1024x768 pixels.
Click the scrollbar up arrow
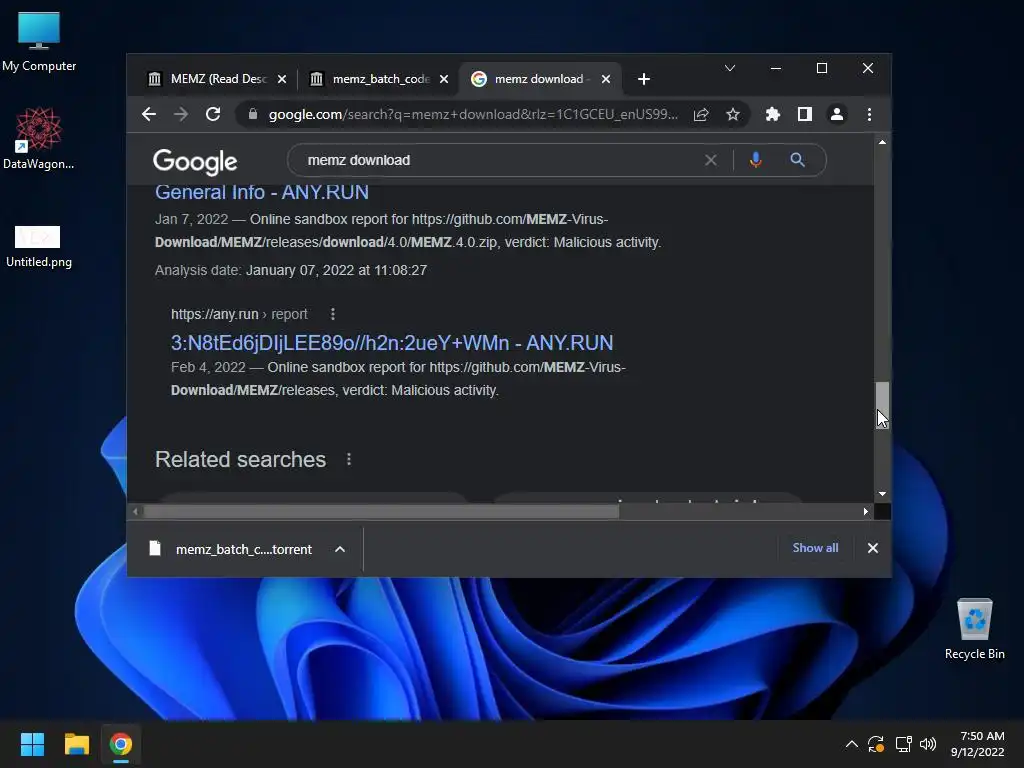click(x=882, y=142)
